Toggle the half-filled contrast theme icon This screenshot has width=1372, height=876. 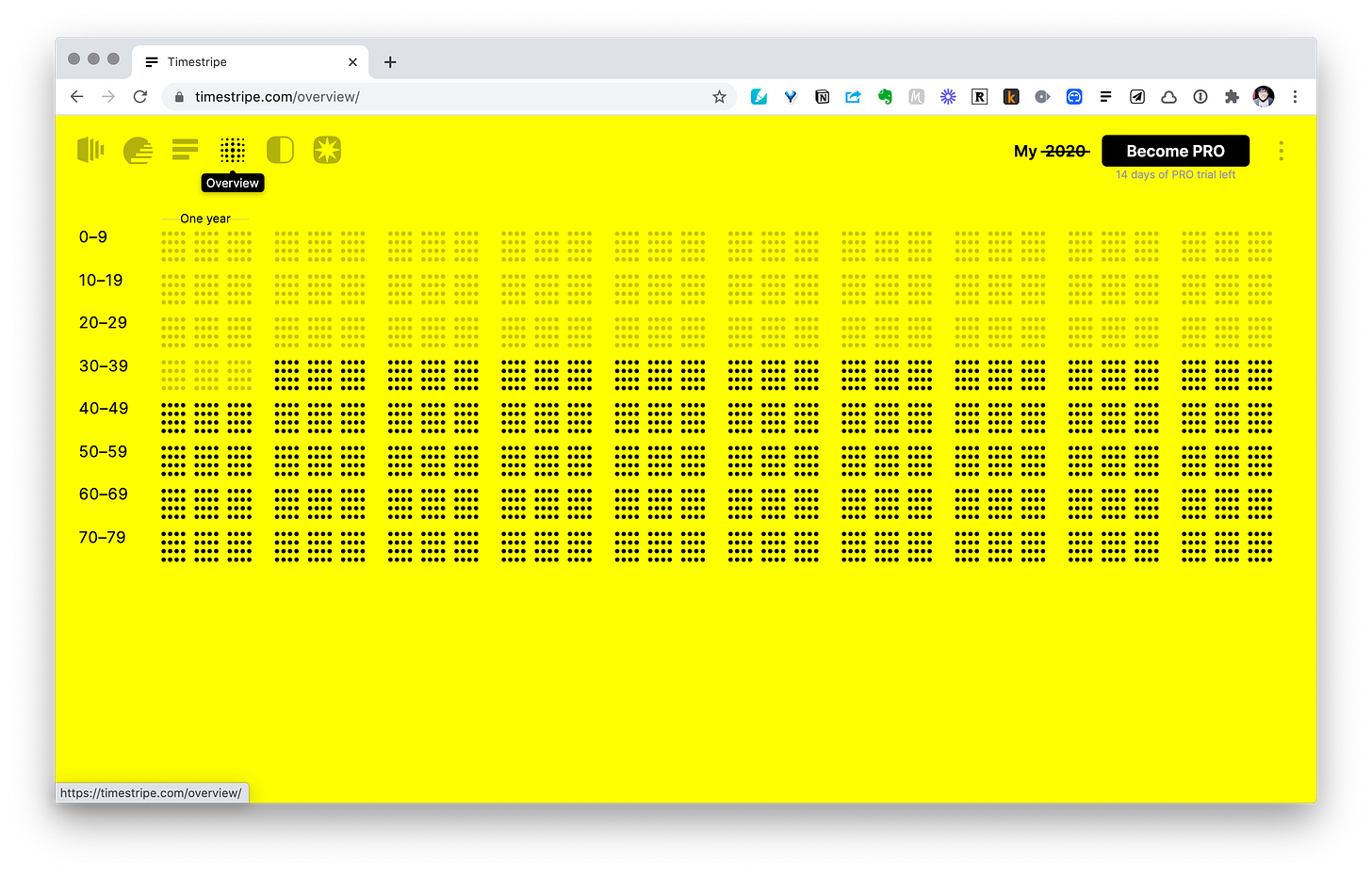280,150
